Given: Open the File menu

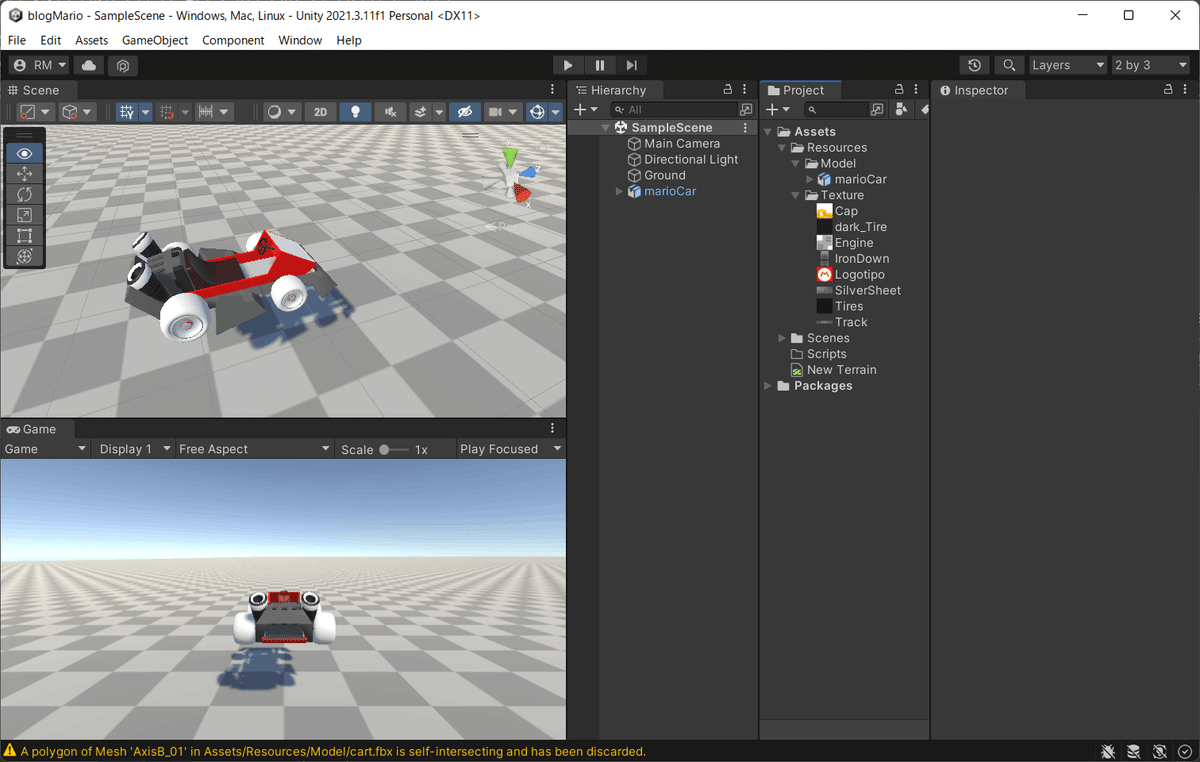Looking at the screenshot, I should [x=17, y=40].
